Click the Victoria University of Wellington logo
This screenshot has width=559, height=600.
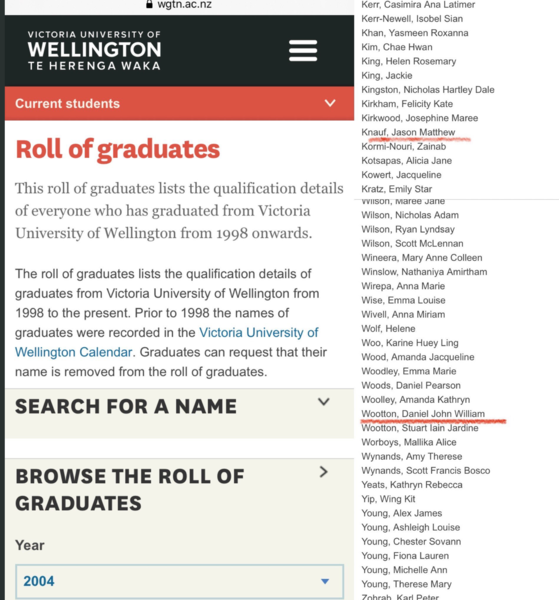point(94,51)
